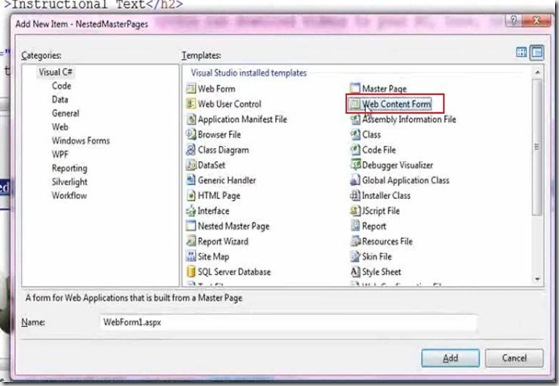Cancel the Add New Item dialog
This screenshot has width=559, height=386.
point(514,358)
